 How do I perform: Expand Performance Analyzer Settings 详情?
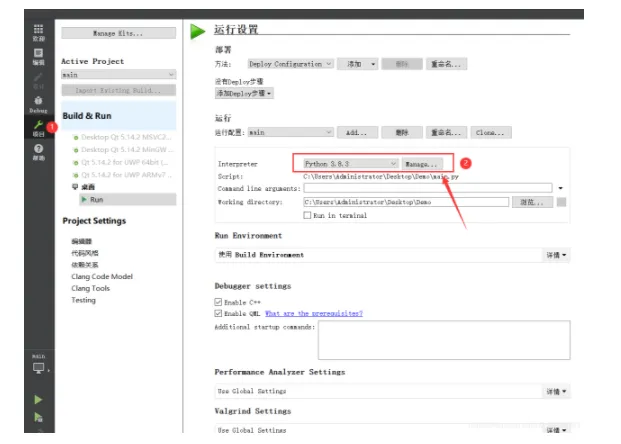click(556, 391)
